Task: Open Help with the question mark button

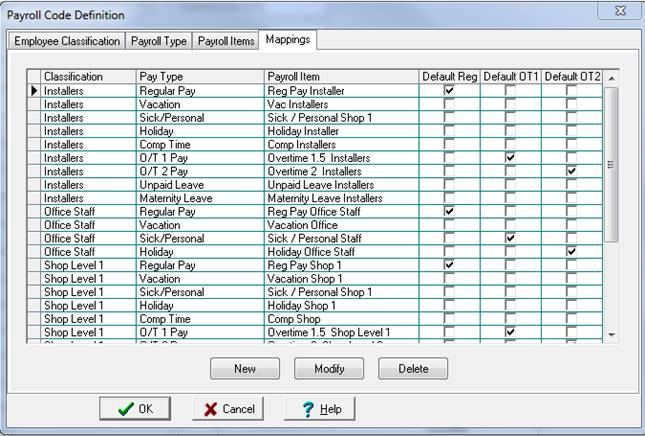Action: tap(320, 409)
